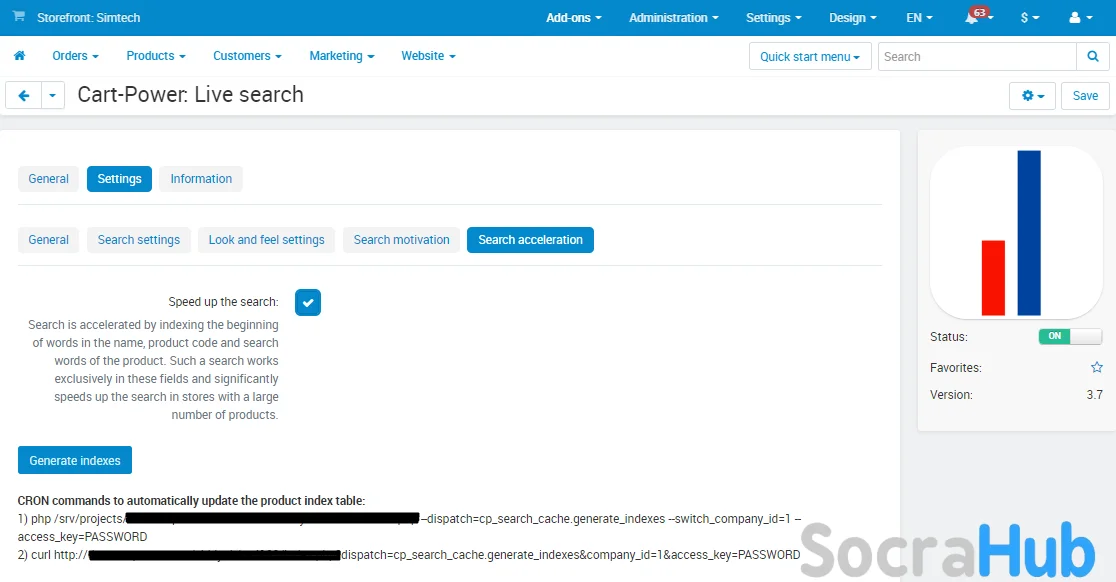The height and width of the screenshot is (582, 1116).
Task: Click the magnifying glass search button
Action: (x=1092, y=56)
